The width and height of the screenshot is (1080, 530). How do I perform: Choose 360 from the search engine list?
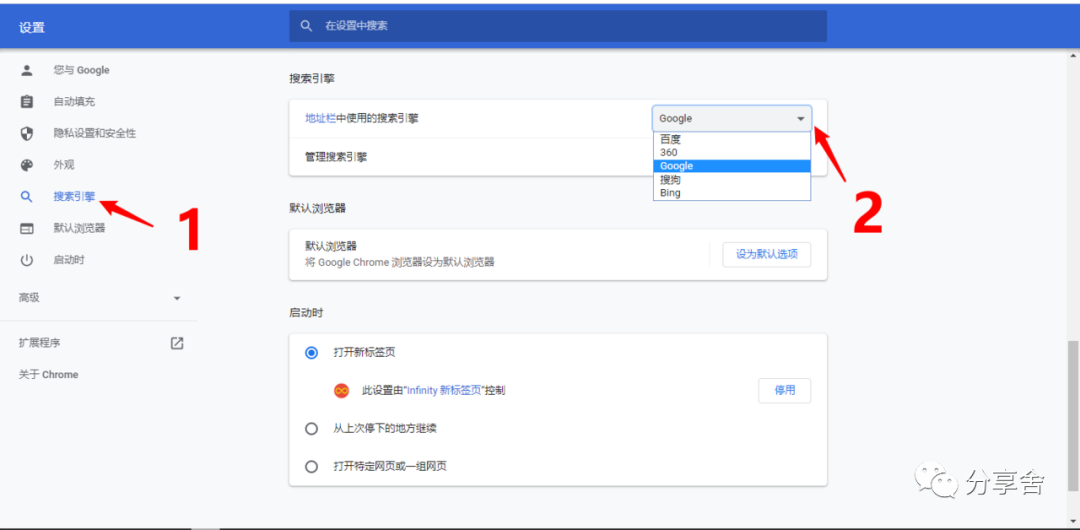[x=731, y=152]
